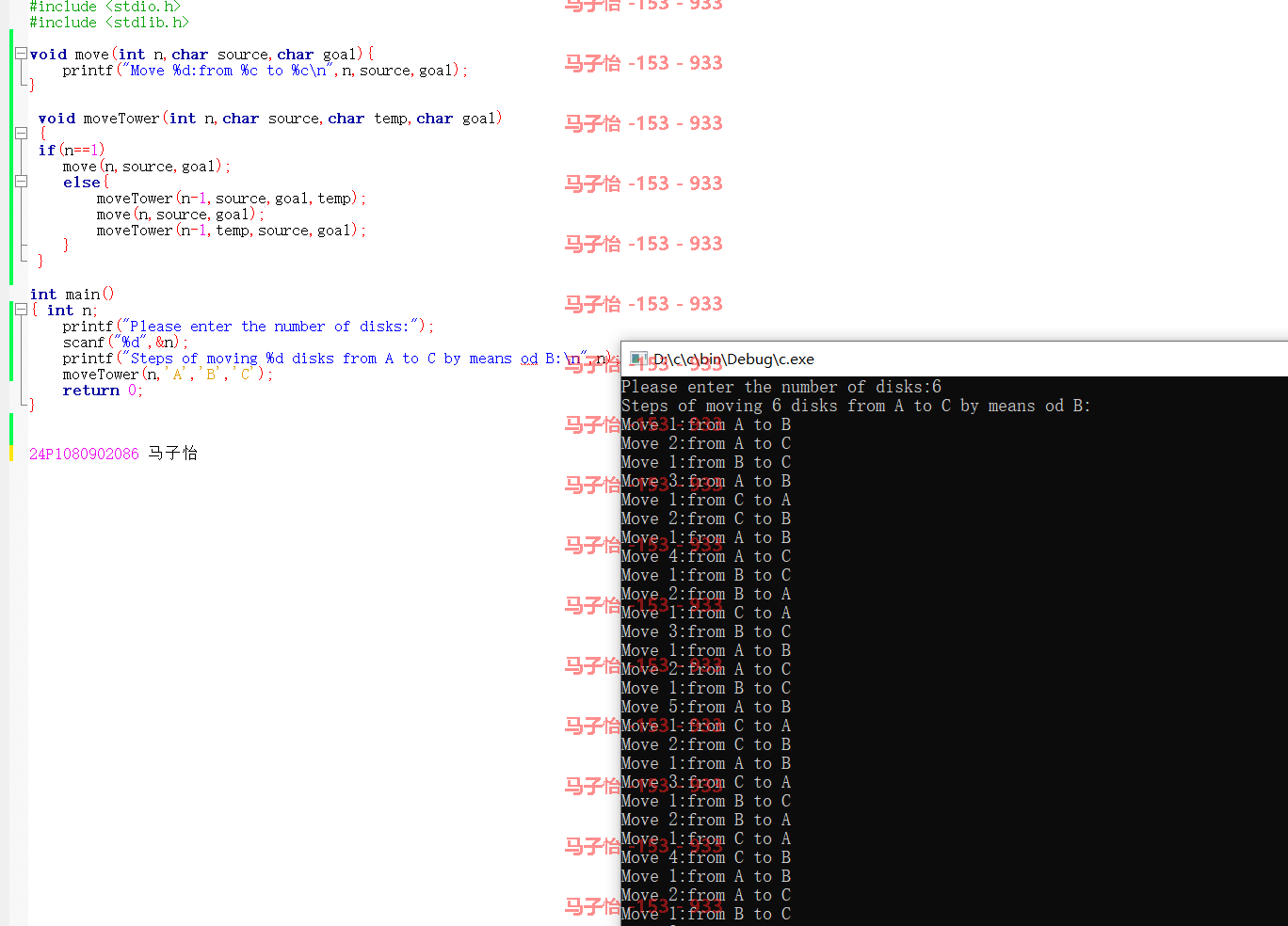Click the void moveTower declaration line
The height and width of the screenshot is (926, 1288).
tap(270, 119)
